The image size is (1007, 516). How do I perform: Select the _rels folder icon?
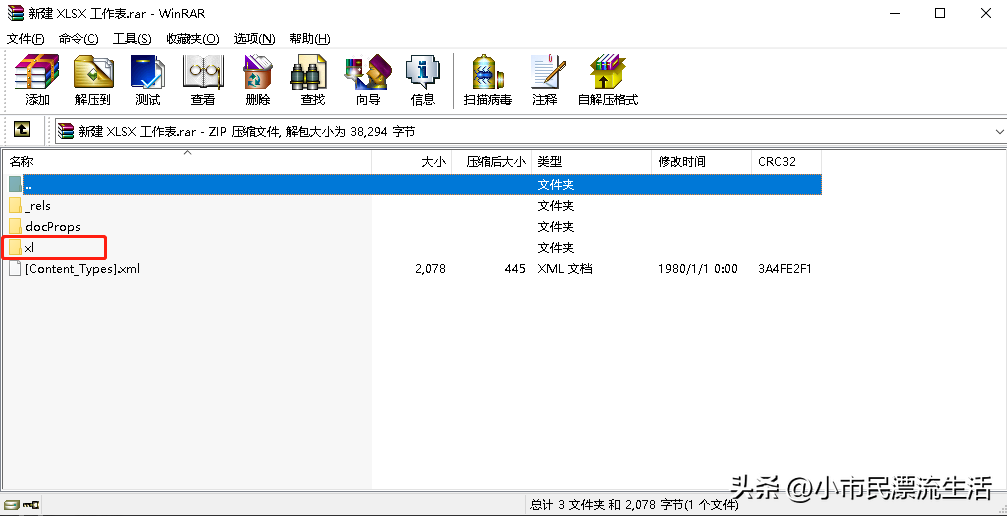click(15, 206)
